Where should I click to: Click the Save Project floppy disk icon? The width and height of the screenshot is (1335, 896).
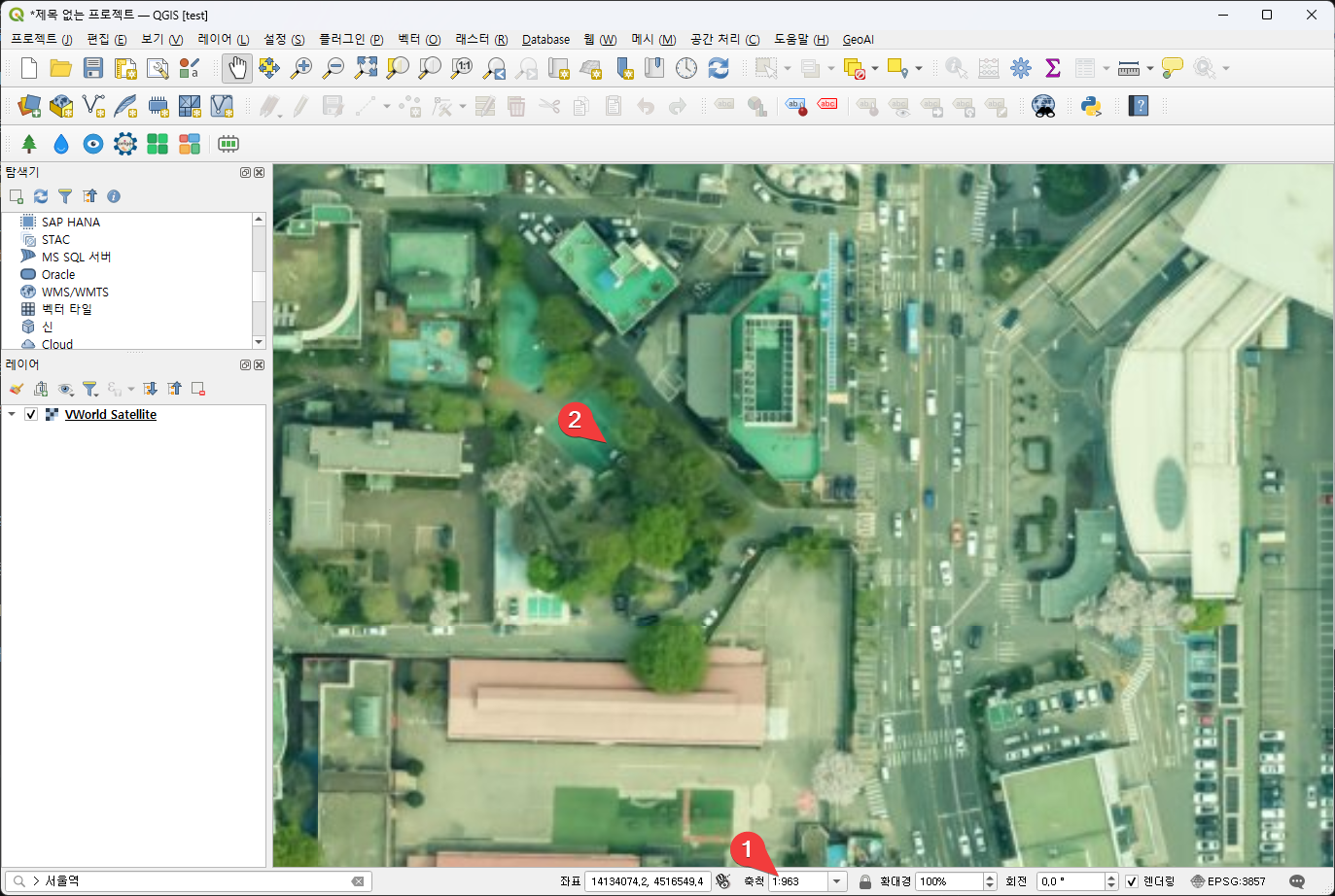[x=93, y=68]
